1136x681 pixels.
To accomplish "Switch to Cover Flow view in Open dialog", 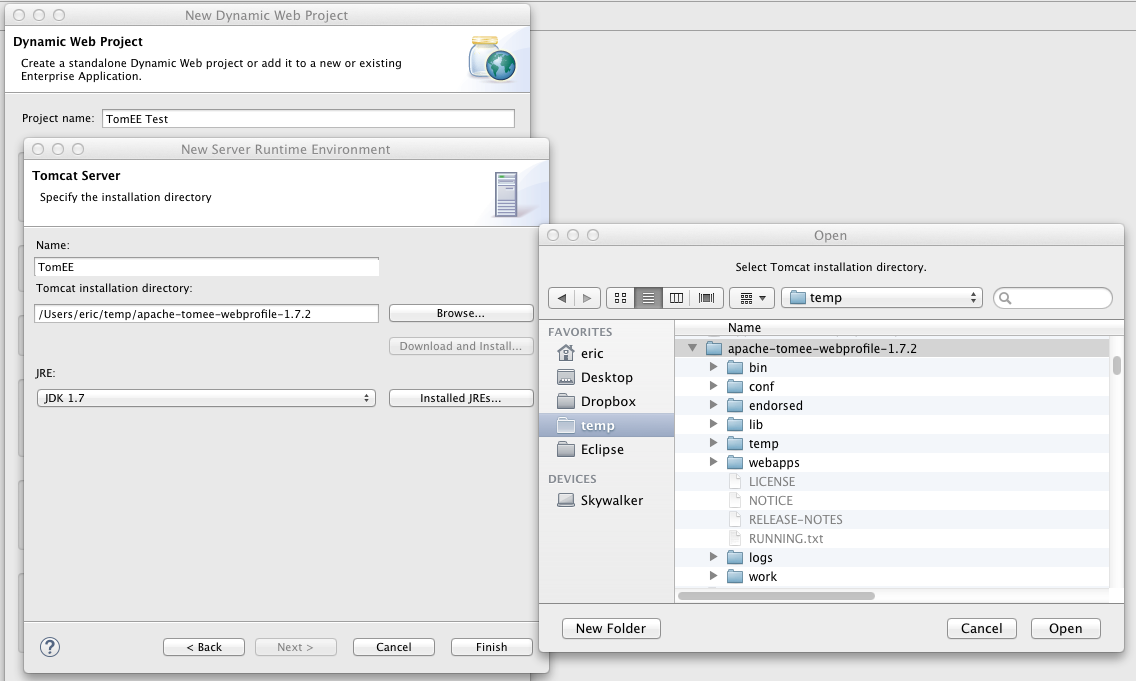I will pos(706,298).
